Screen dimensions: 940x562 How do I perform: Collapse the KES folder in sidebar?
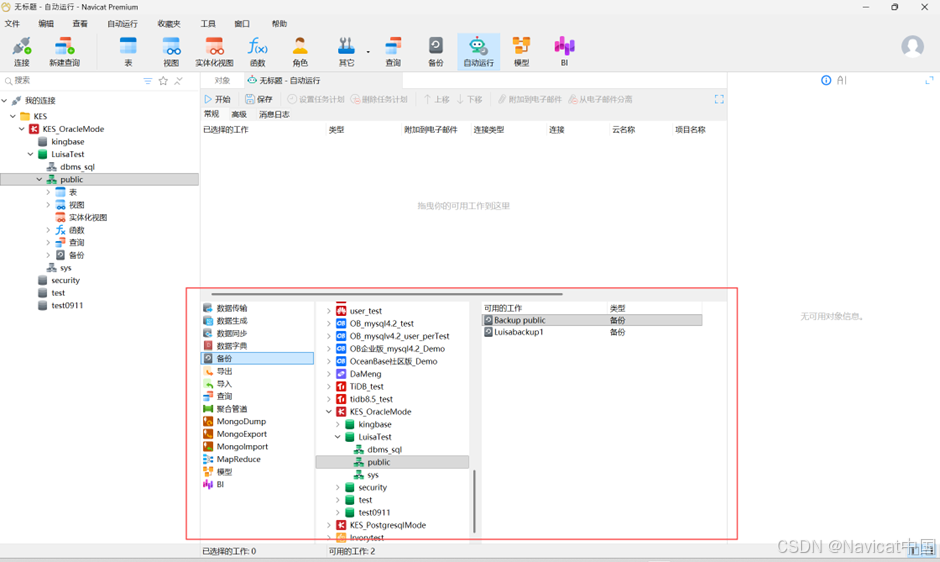coord(13,116)
